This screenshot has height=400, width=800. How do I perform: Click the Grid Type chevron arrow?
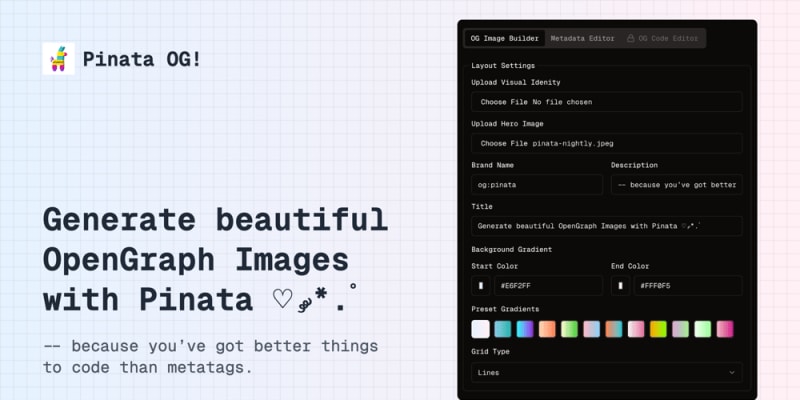coord(731,372)
